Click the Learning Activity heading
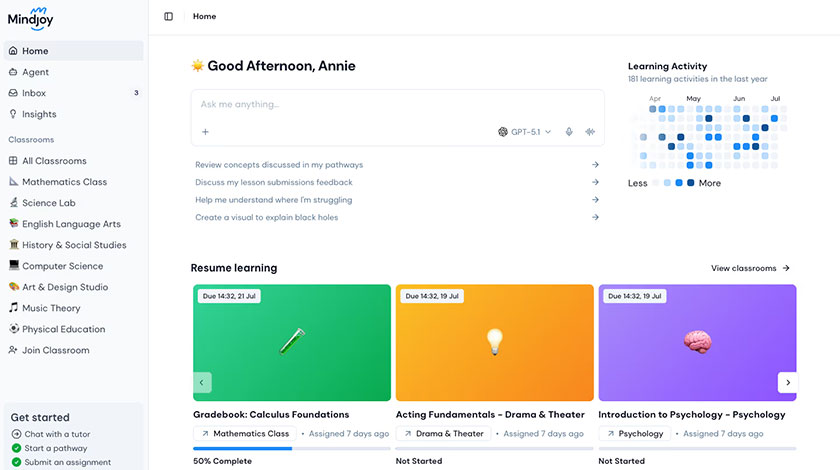 pyautogui.click(x=668, y=66)
